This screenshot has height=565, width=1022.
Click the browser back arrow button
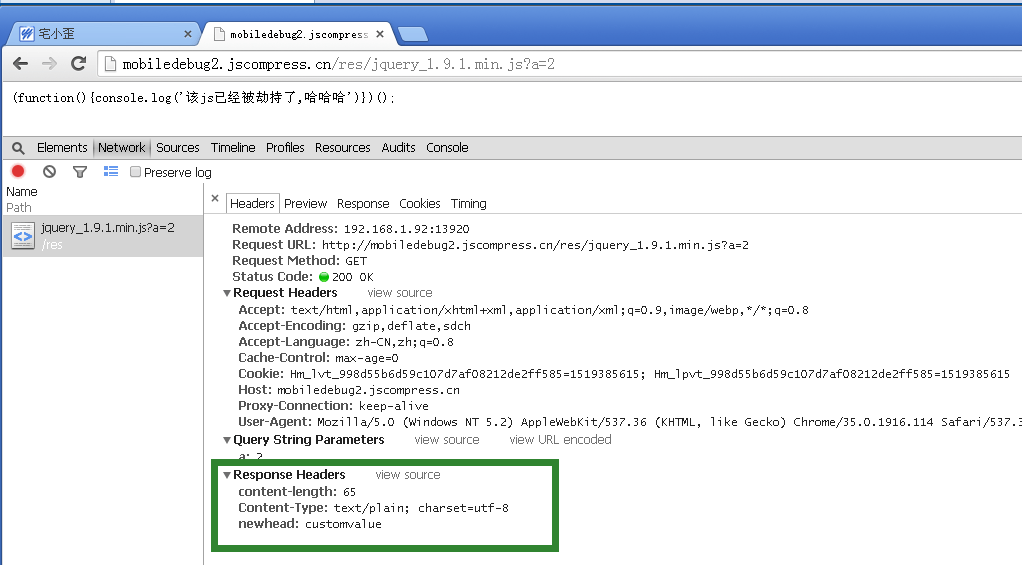click(20, 64)
